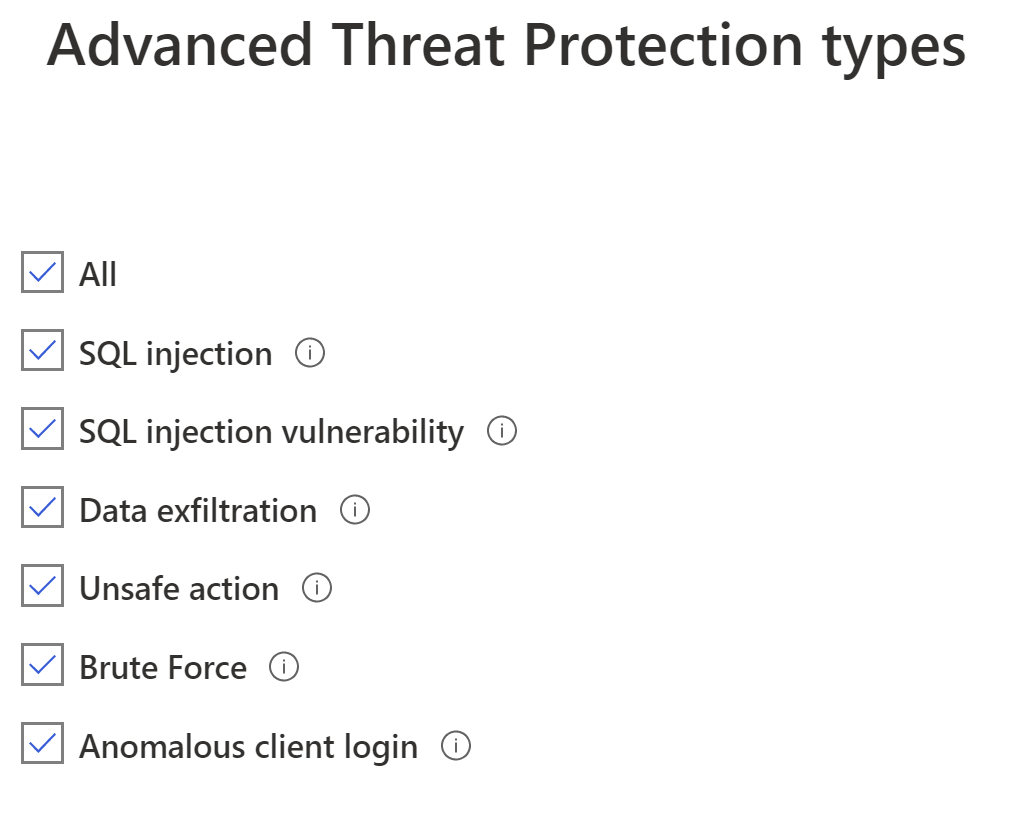The image size is (1018, 814).
Task: Open info tooltip next to SQL injection
Action: click(x=310, y=353)
